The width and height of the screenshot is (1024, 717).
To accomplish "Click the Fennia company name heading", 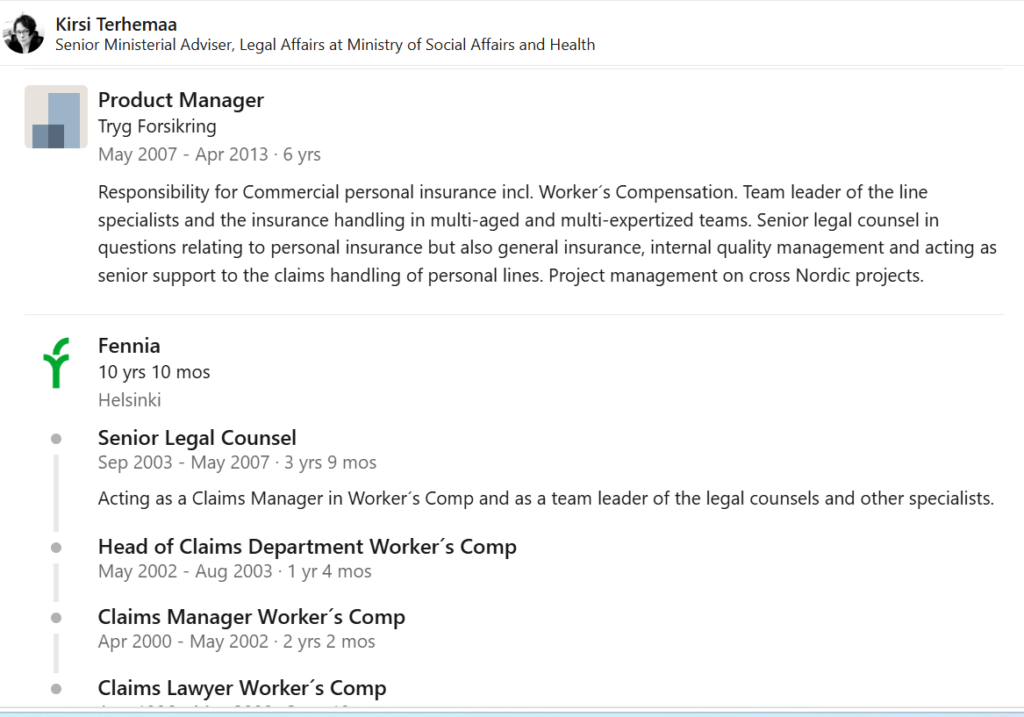I will pos(129,345).
